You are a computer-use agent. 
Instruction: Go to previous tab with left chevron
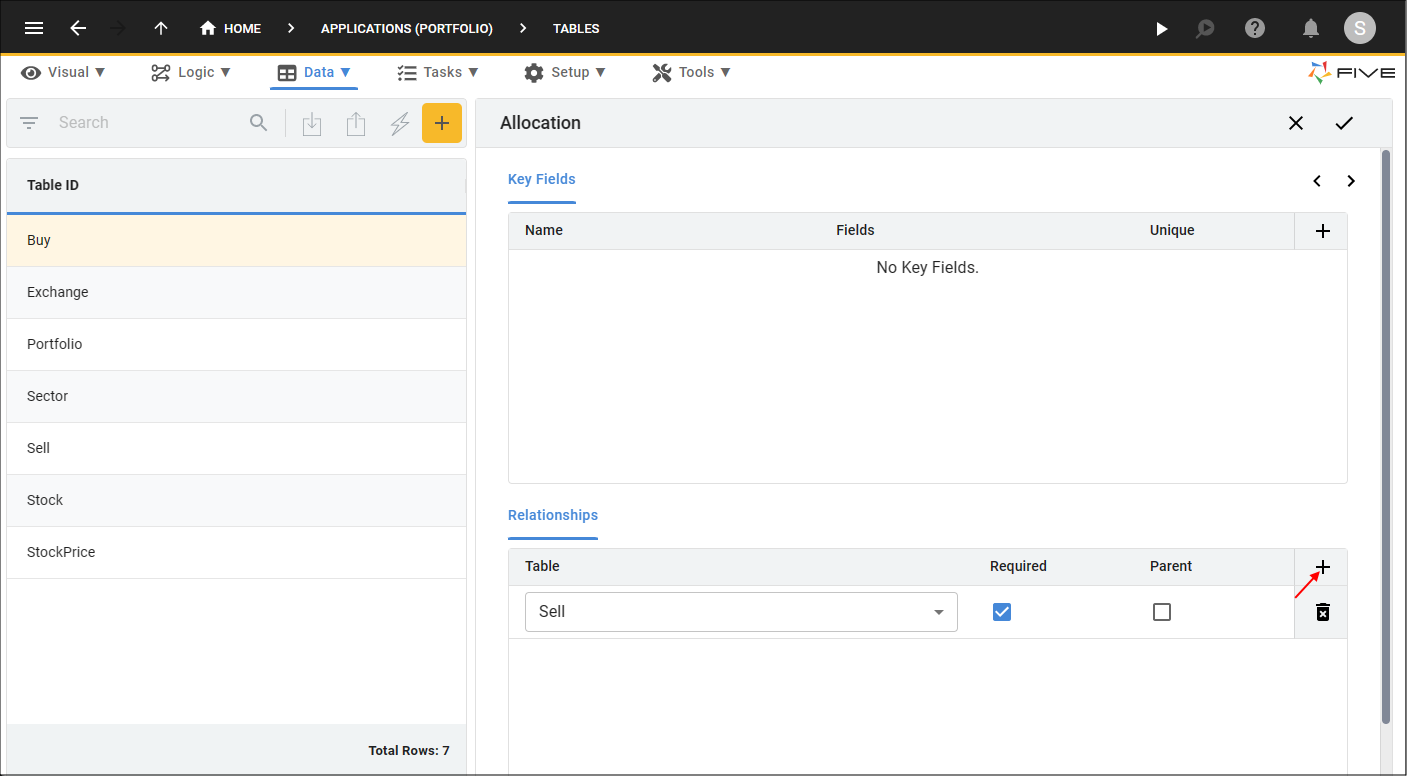[x=1317, y=181]
